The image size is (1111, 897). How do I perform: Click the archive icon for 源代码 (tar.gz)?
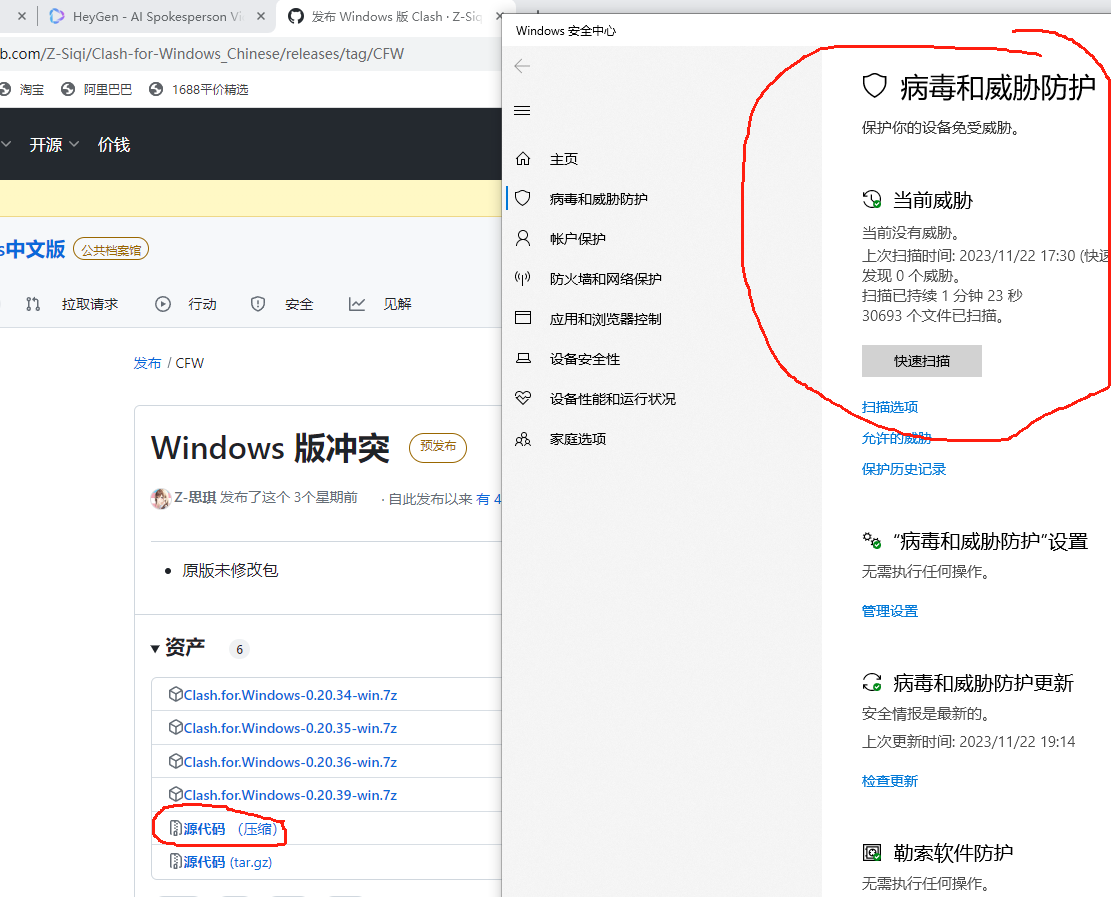[x=176, y=862]
